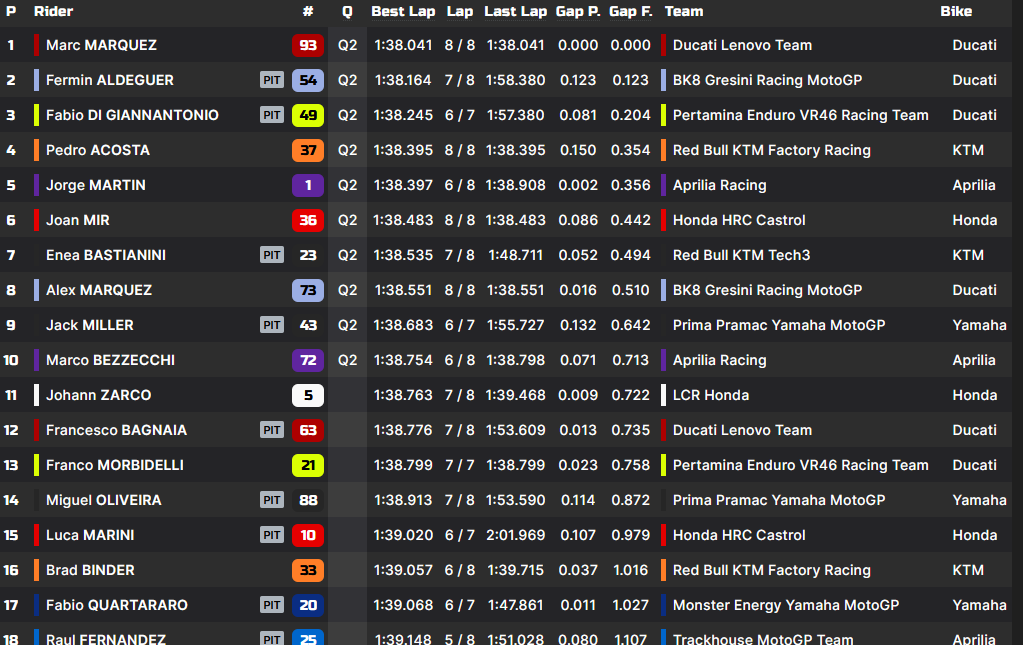This screenshot has width=1023, height=645.
Task: Click Di Giannantonio's number 49 badge
Action: point(308,115)
